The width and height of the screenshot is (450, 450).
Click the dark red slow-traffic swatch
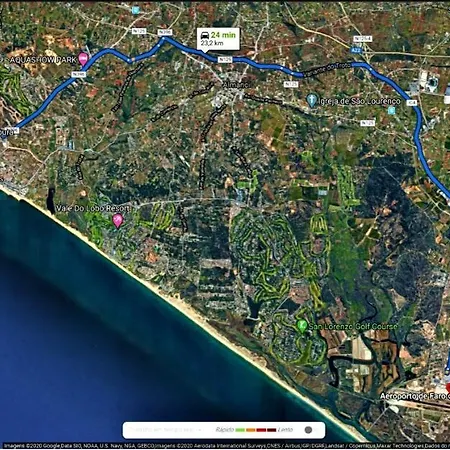point(271,430)
